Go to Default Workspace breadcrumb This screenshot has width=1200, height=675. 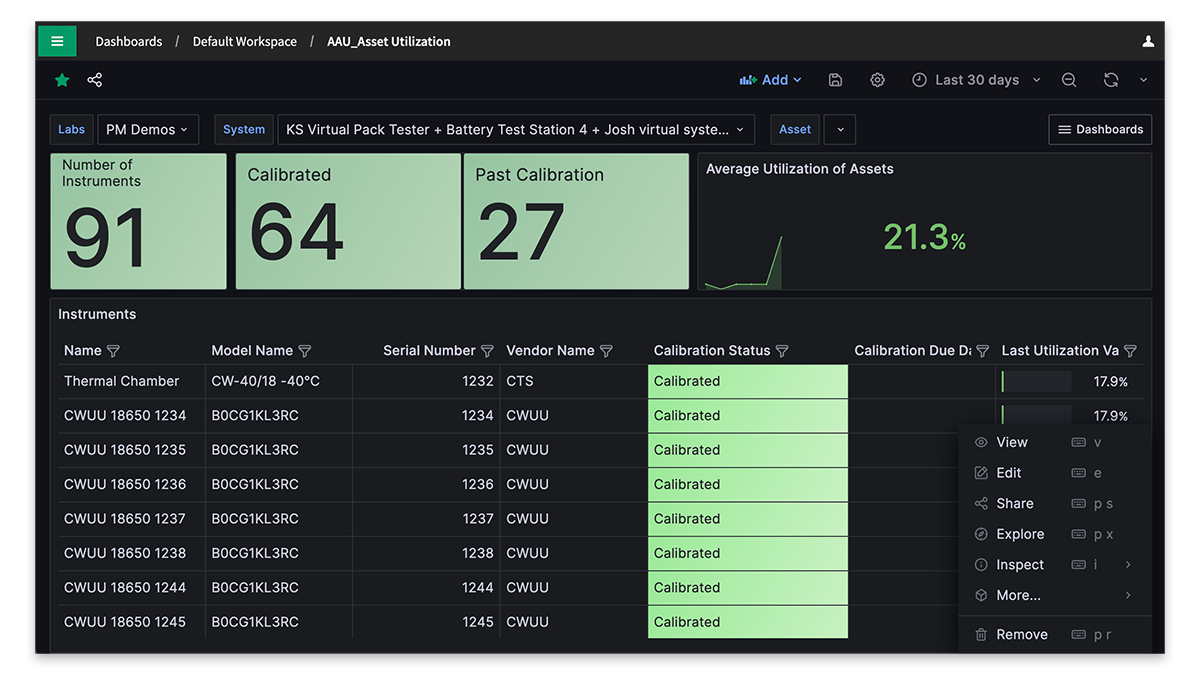[x=245, y=42]
